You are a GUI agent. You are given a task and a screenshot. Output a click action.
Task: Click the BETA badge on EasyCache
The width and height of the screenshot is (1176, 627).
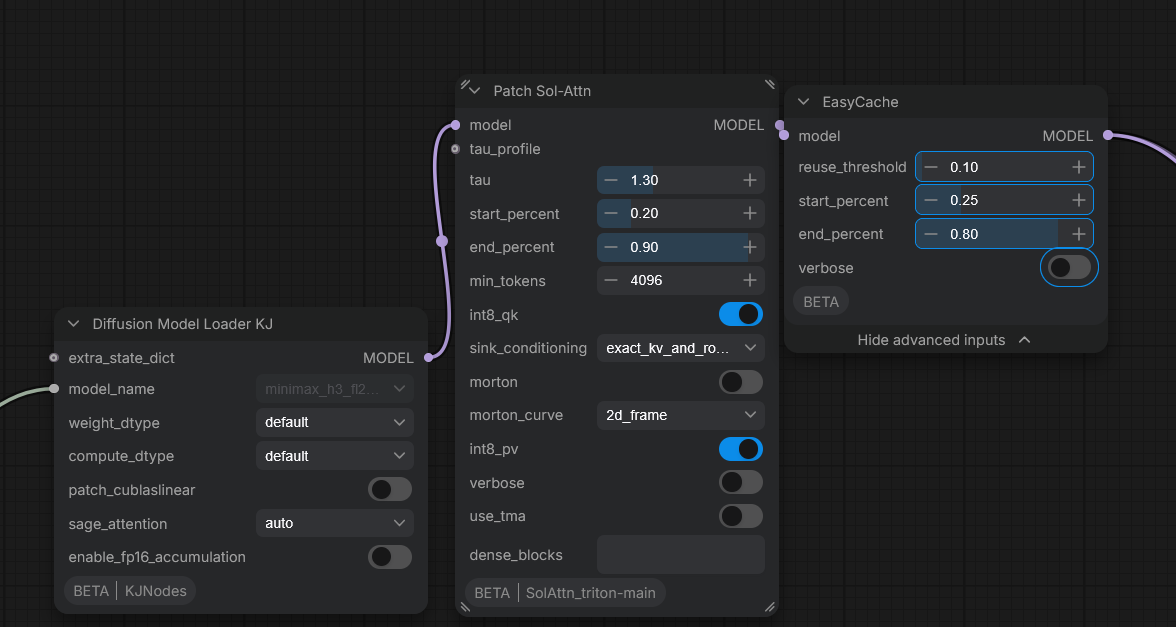click(821, 302)
